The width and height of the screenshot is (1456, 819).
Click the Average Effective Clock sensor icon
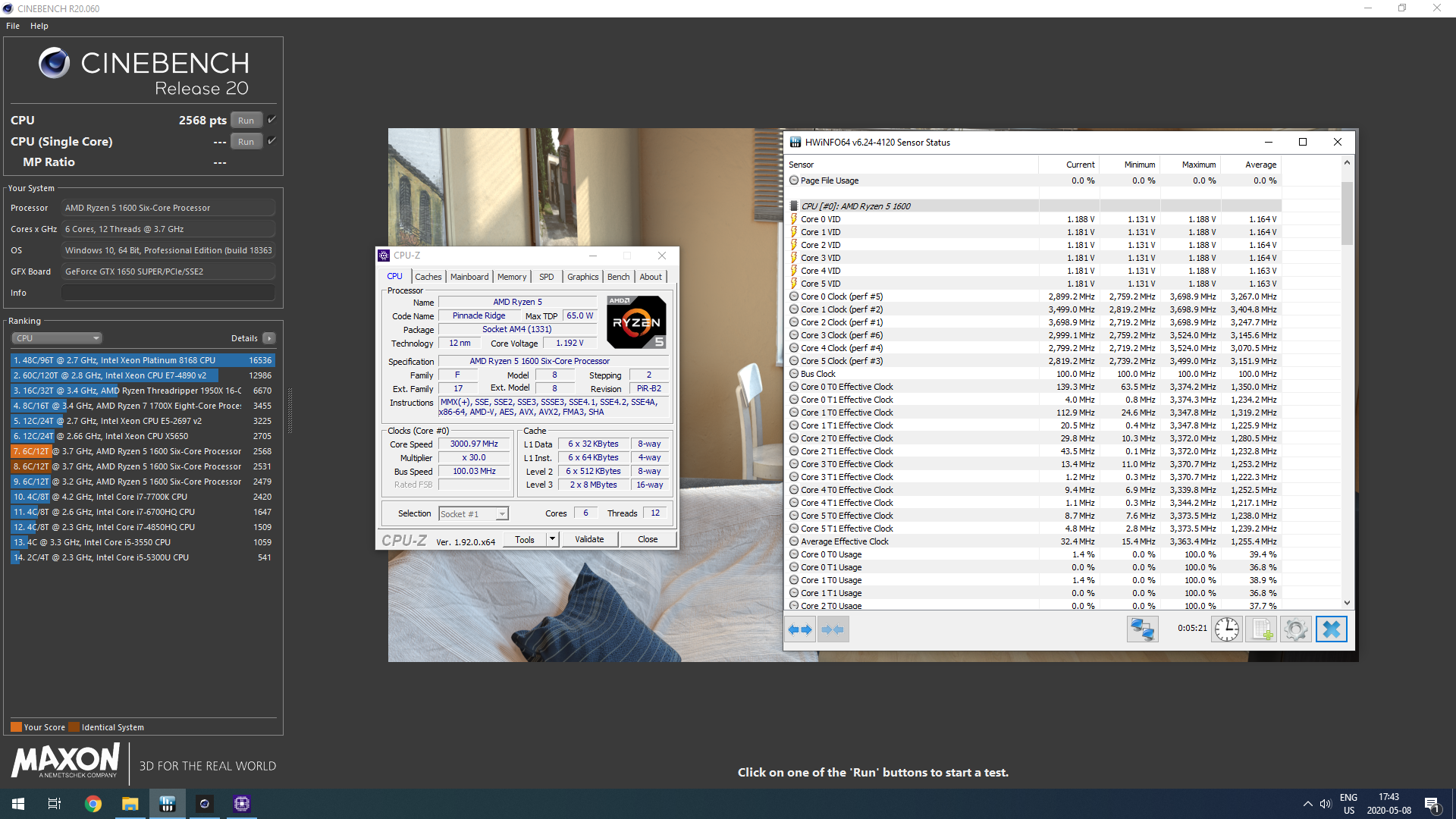pos(794,541)
